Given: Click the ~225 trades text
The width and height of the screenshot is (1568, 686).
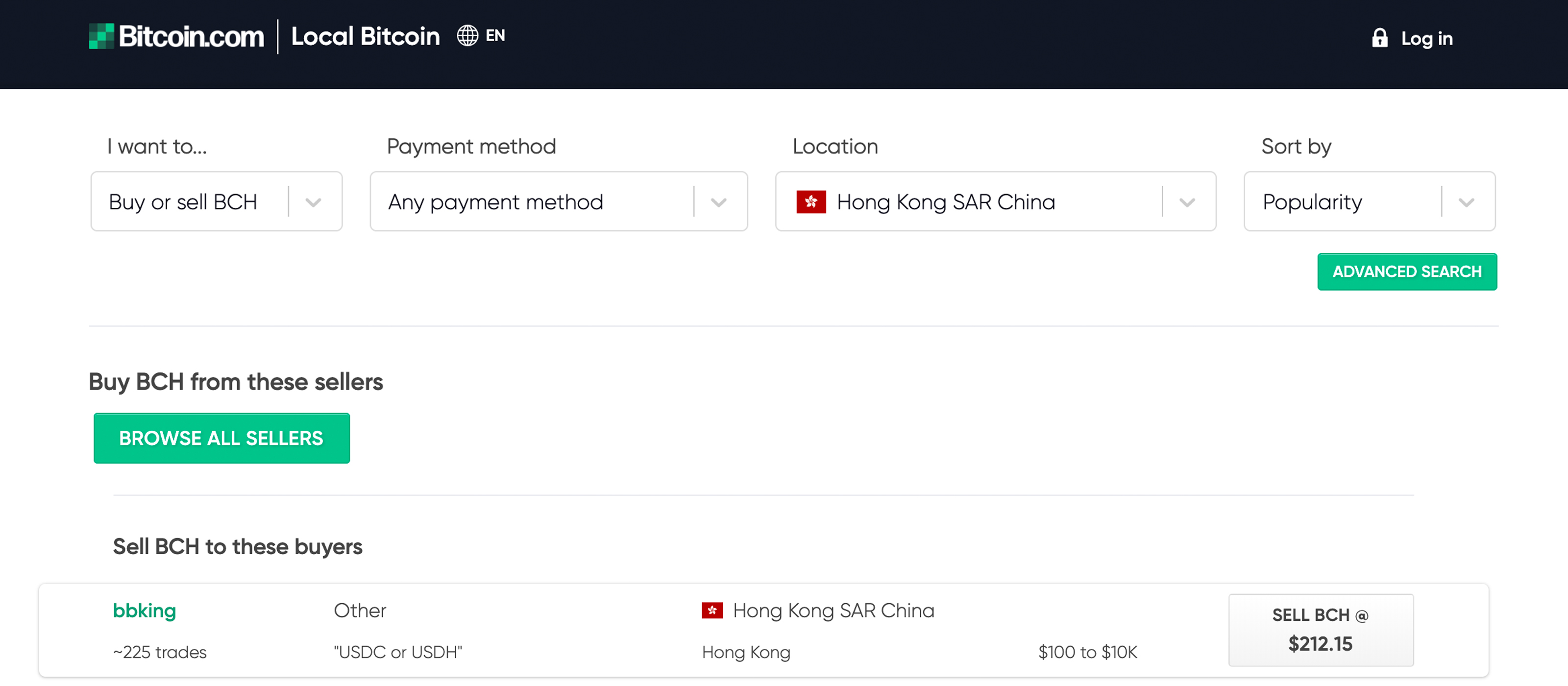Looking at the screenshot, I should (159, 653).
